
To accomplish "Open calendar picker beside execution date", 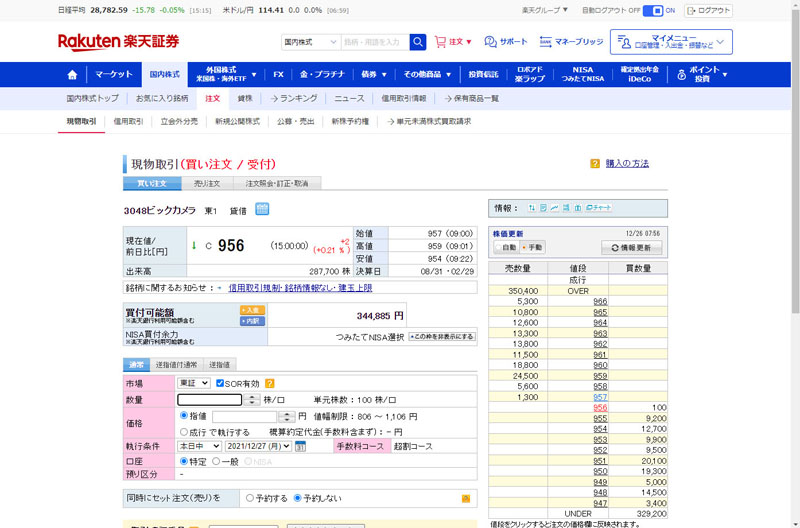I will click(x=300, y=446).
